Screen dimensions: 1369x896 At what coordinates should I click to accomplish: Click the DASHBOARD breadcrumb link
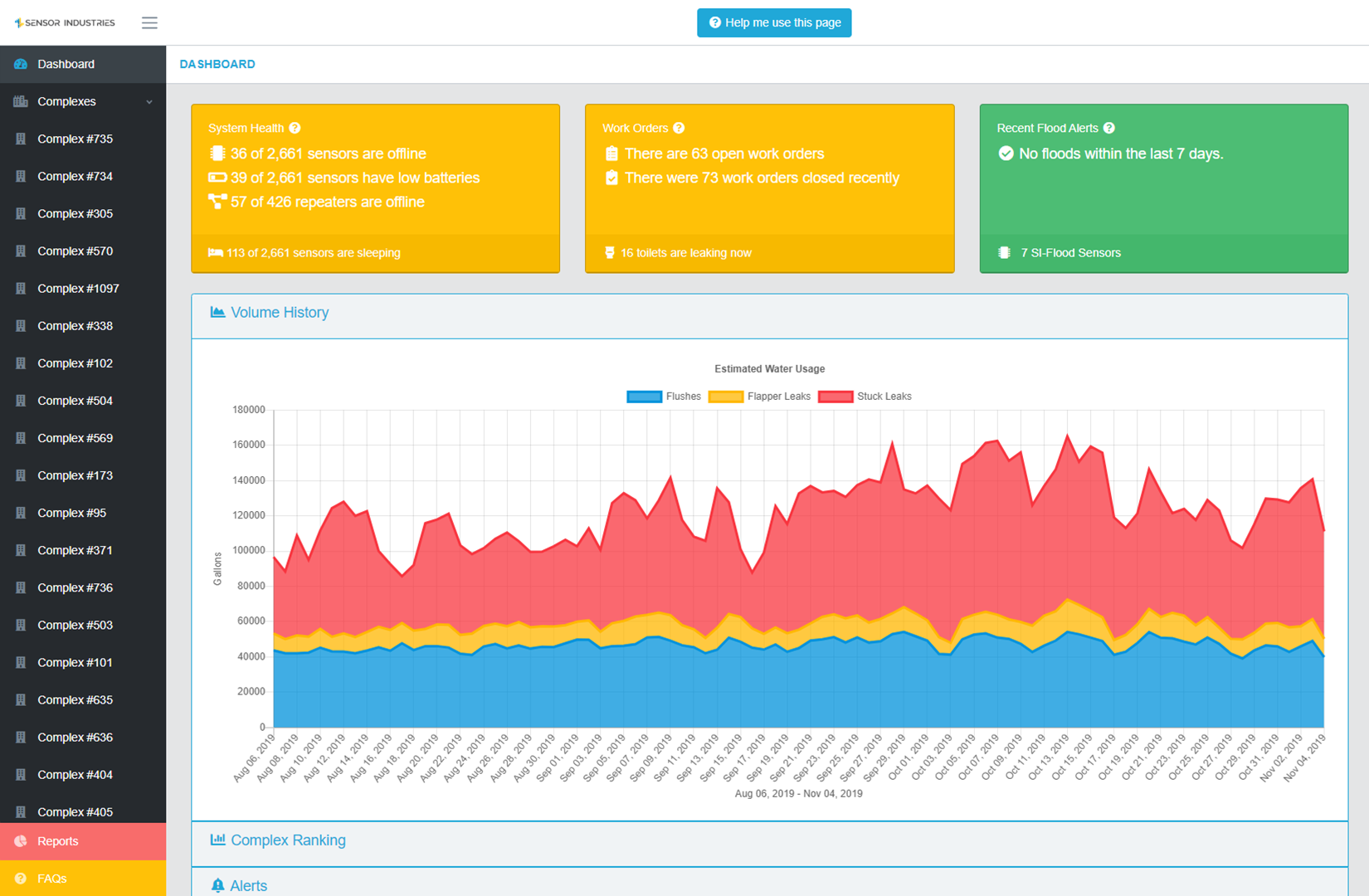click(217, 64)
